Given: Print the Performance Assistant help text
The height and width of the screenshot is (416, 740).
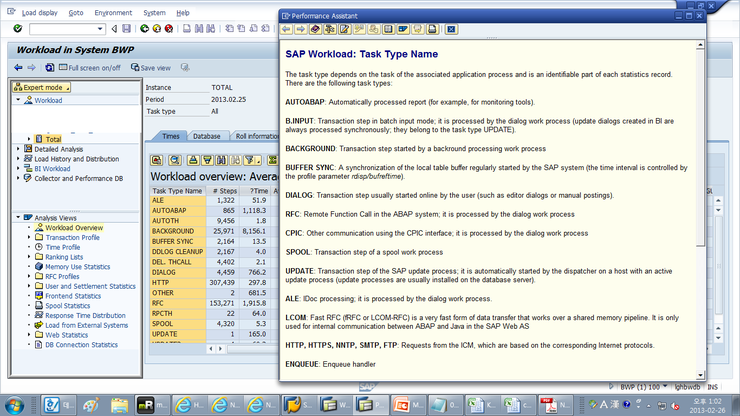Looking at the screenshot, I should coord(432,29).
